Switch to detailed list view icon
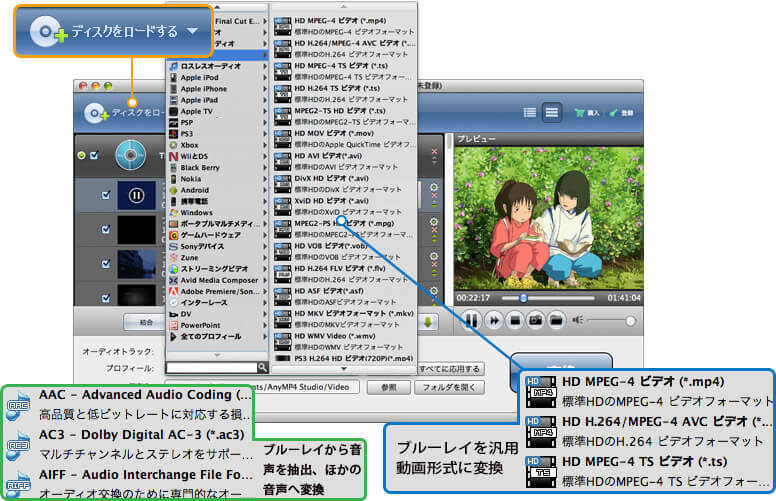The height and width of the screenshot is (501, 776). (551, 112)
